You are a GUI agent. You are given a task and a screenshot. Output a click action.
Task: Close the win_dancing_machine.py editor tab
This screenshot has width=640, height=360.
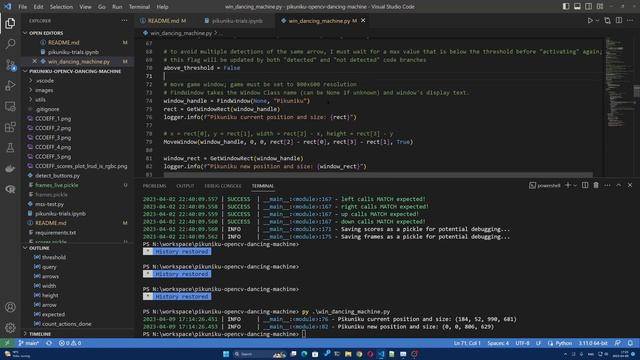tap(363, 20)
